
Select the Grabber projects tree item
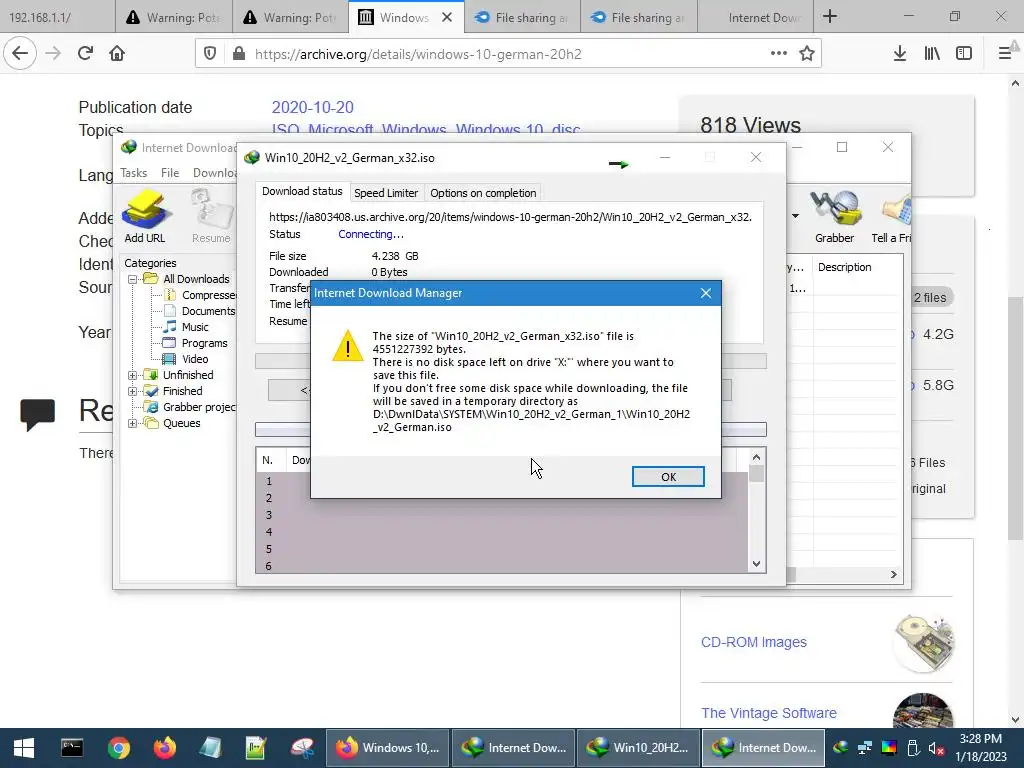pos(190,407)
